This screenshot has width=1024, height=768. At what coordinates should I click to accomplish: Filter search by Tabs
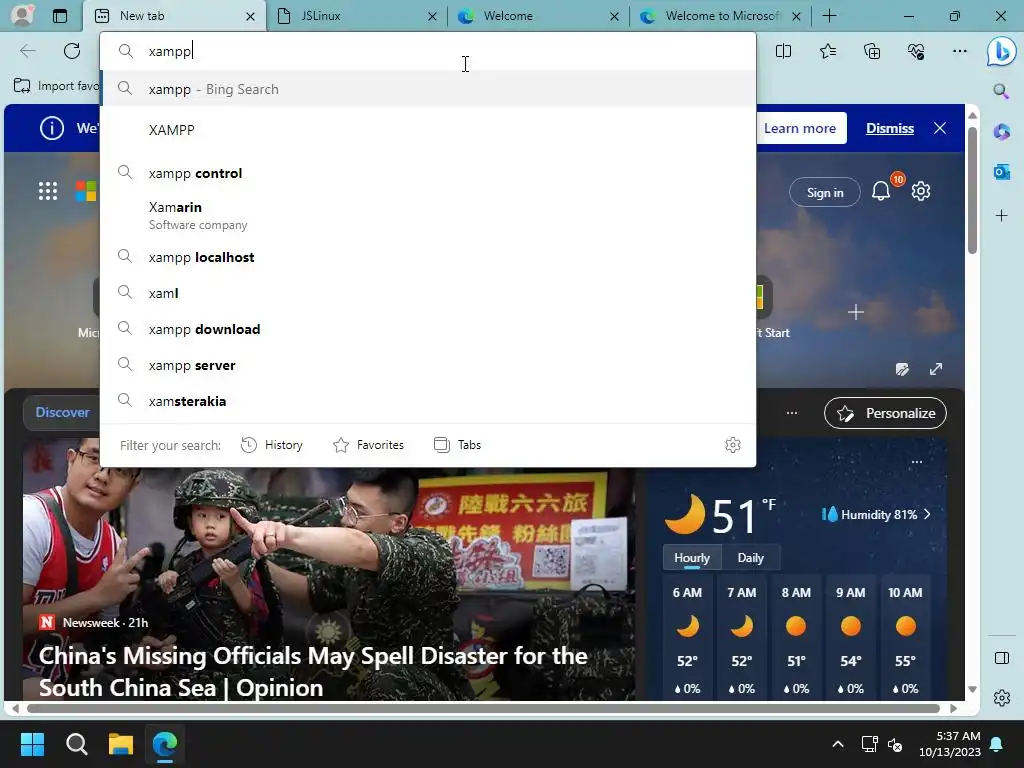[x=458, y=445]
